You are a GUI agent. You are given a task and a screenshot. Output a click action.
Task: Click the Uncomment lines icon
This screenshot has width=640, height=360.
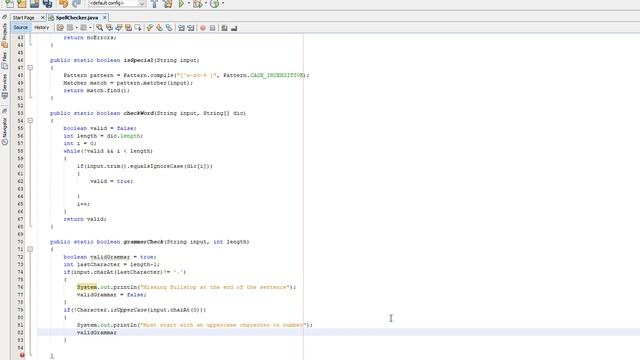[x=234, y=28]
